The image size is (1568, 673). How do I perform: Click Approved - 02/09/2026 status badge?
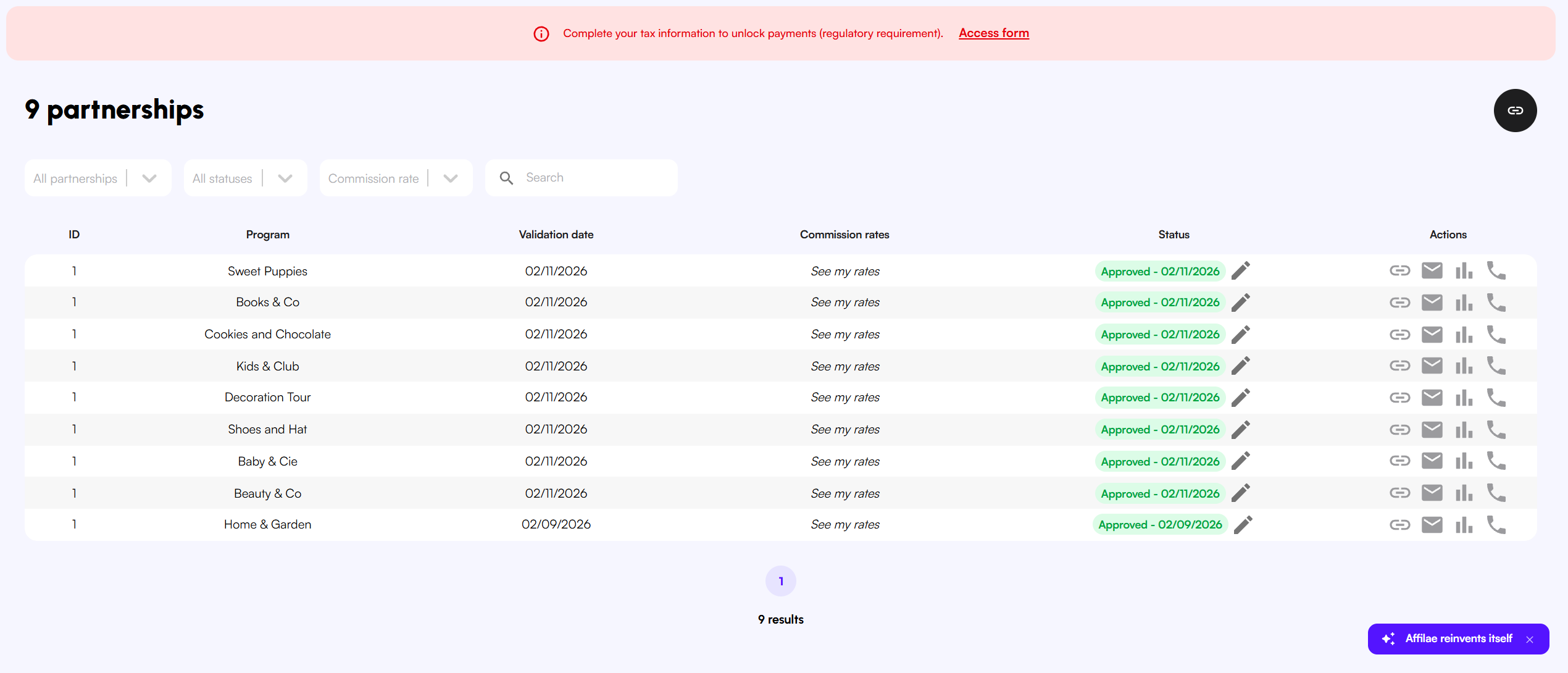1160,524
